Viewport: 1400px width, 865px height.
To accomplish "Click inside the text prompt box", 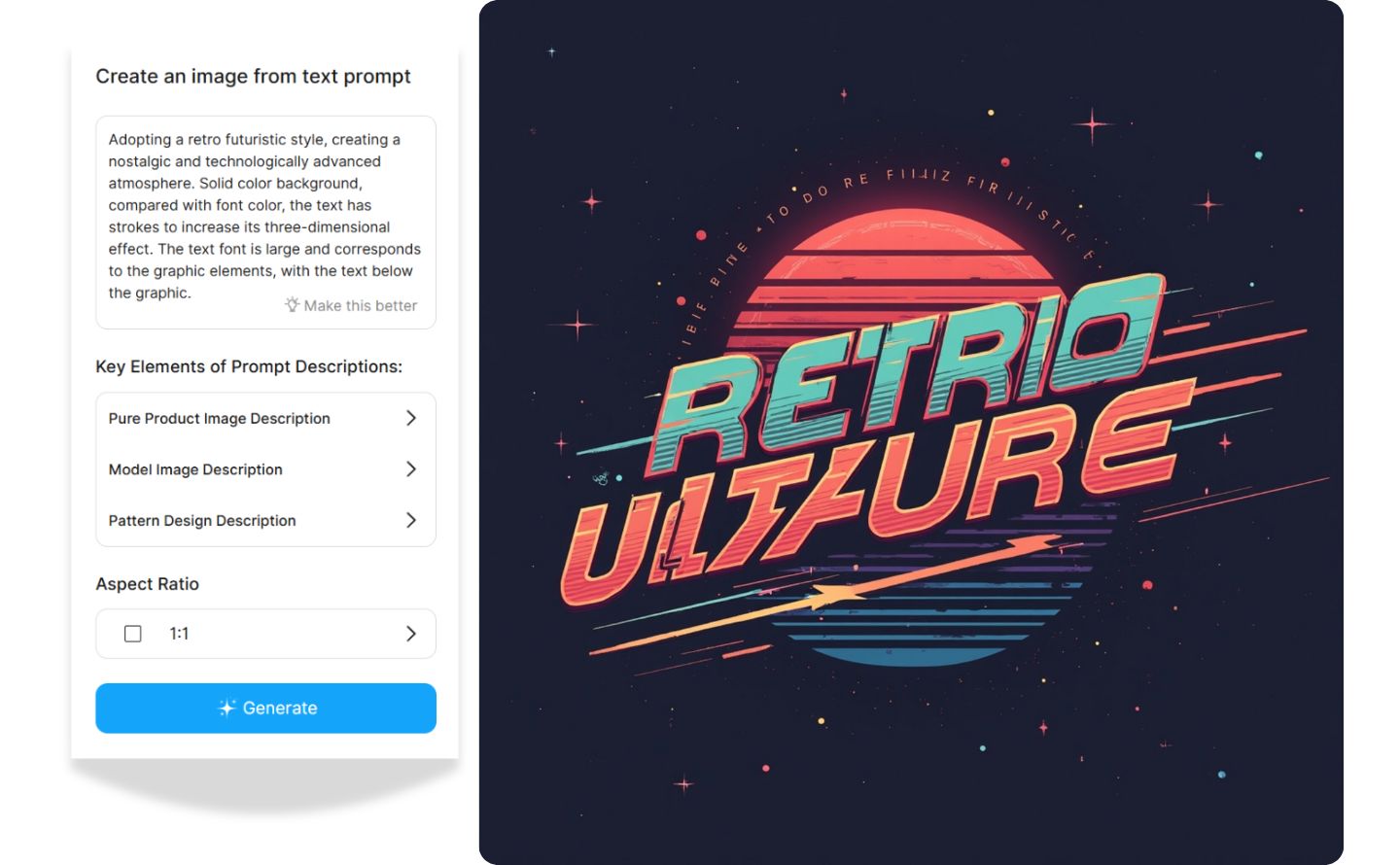I will [x=265, y=223].
